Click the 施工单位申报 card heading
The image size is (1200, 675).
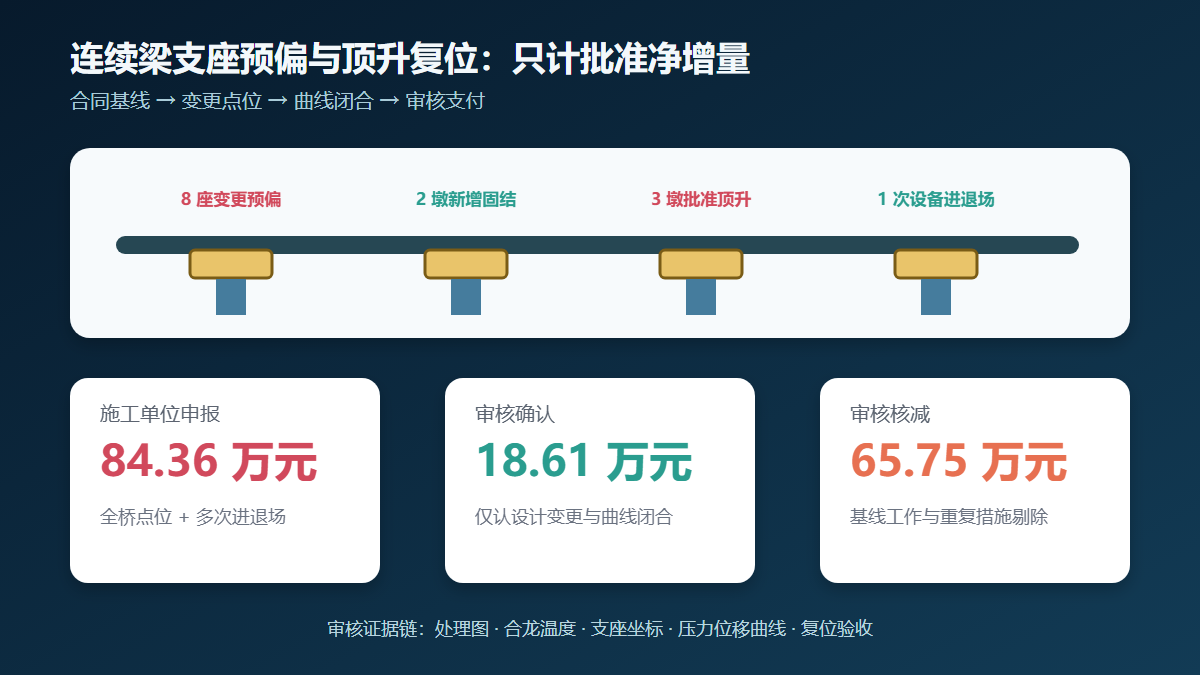[160, 414]
